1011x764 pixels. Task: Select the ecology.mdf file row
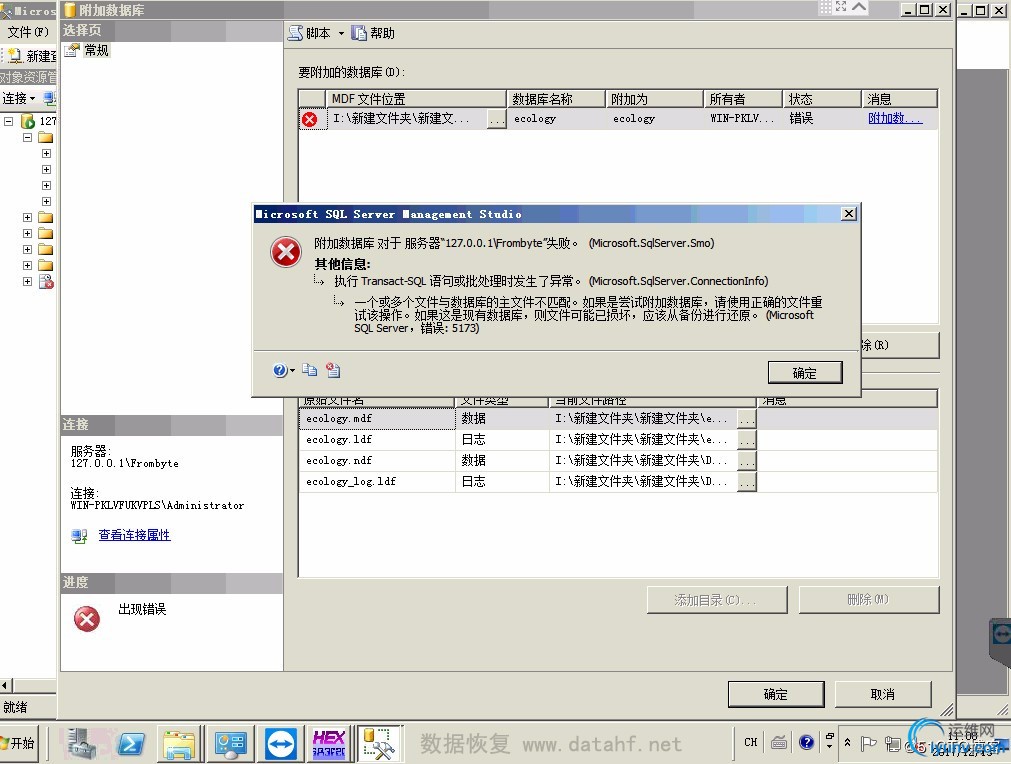(618, 419)
